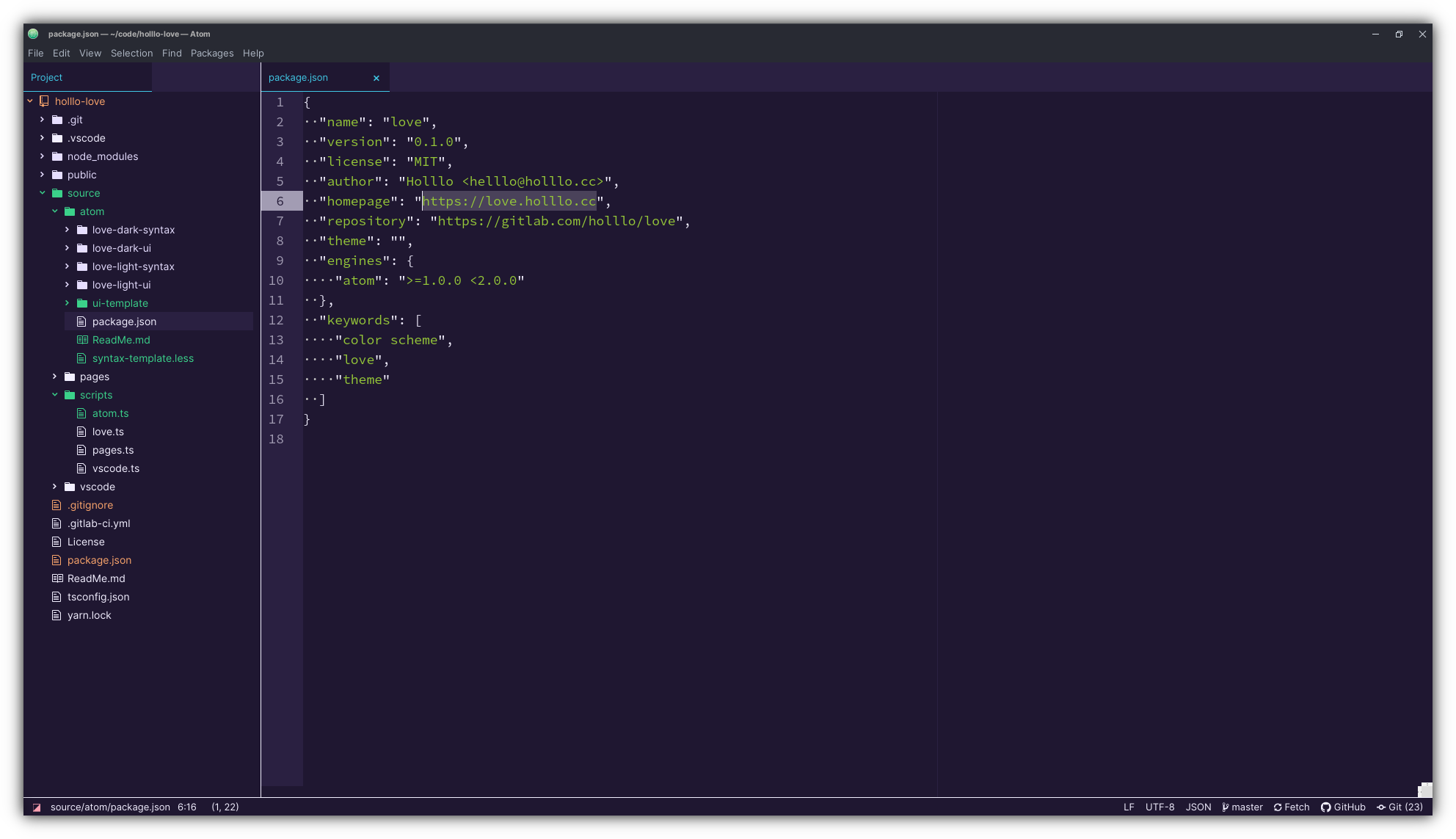
Task: Expand the love-dark-syntax folder
Action: pyautogui.click(x=68, y=230)
